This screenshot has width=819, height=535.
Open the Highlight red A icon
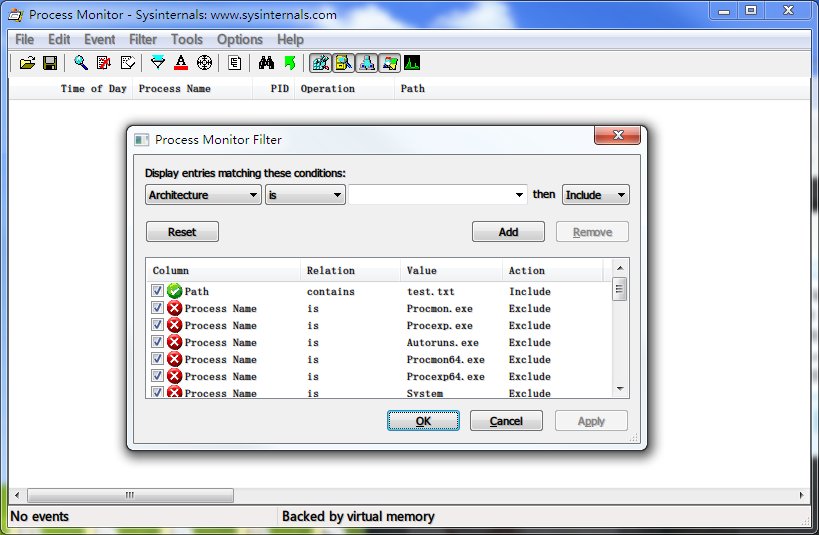(x=181, y=63)
